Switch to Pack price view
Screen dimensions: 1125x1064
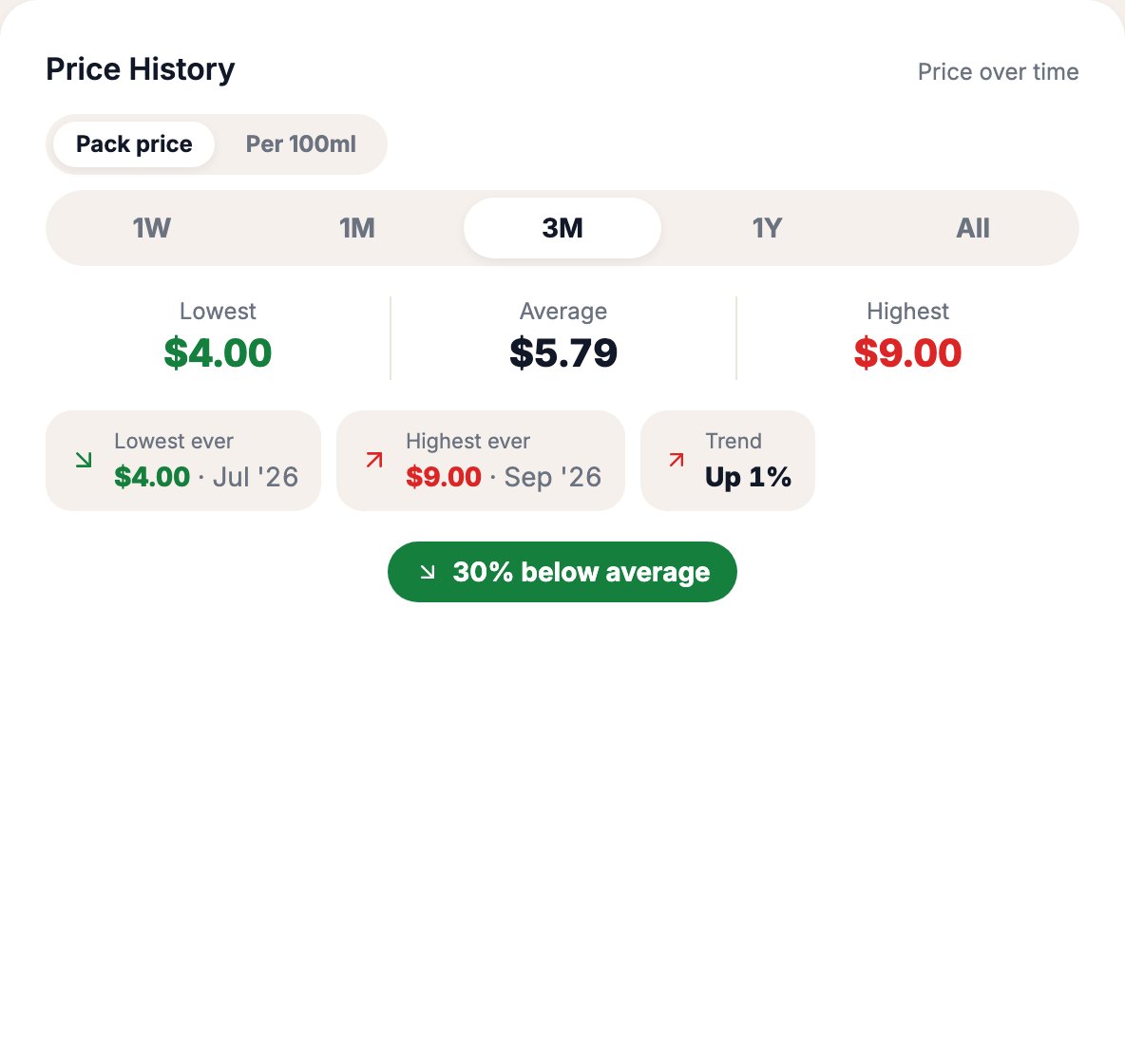134,144
